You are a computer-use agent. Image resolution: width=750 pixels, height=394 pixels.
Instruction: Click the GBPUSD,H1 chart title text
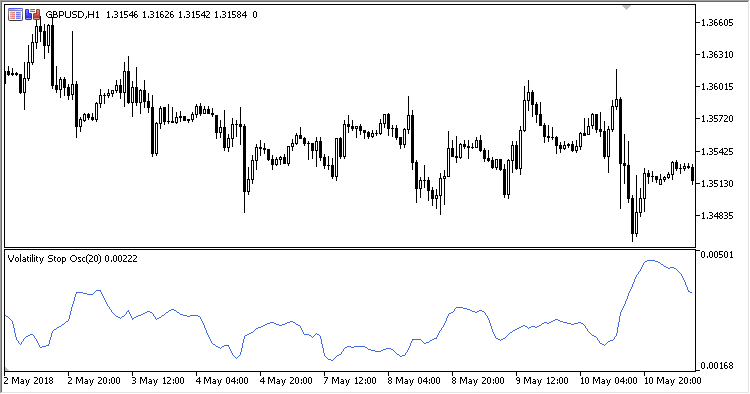[72, 15]
